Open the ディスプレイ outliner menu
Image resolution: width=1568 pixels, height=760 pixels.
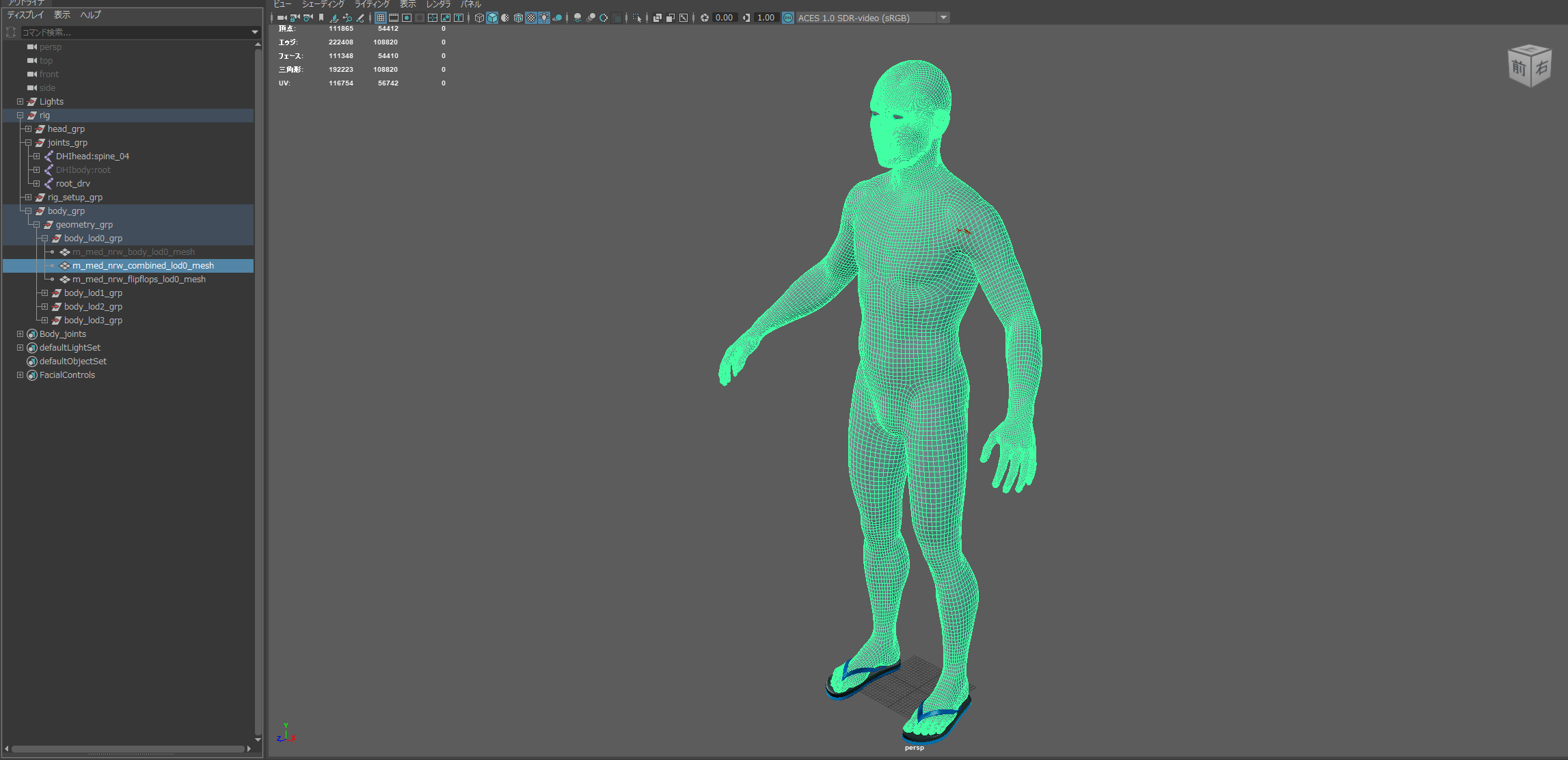click(25, 15)
